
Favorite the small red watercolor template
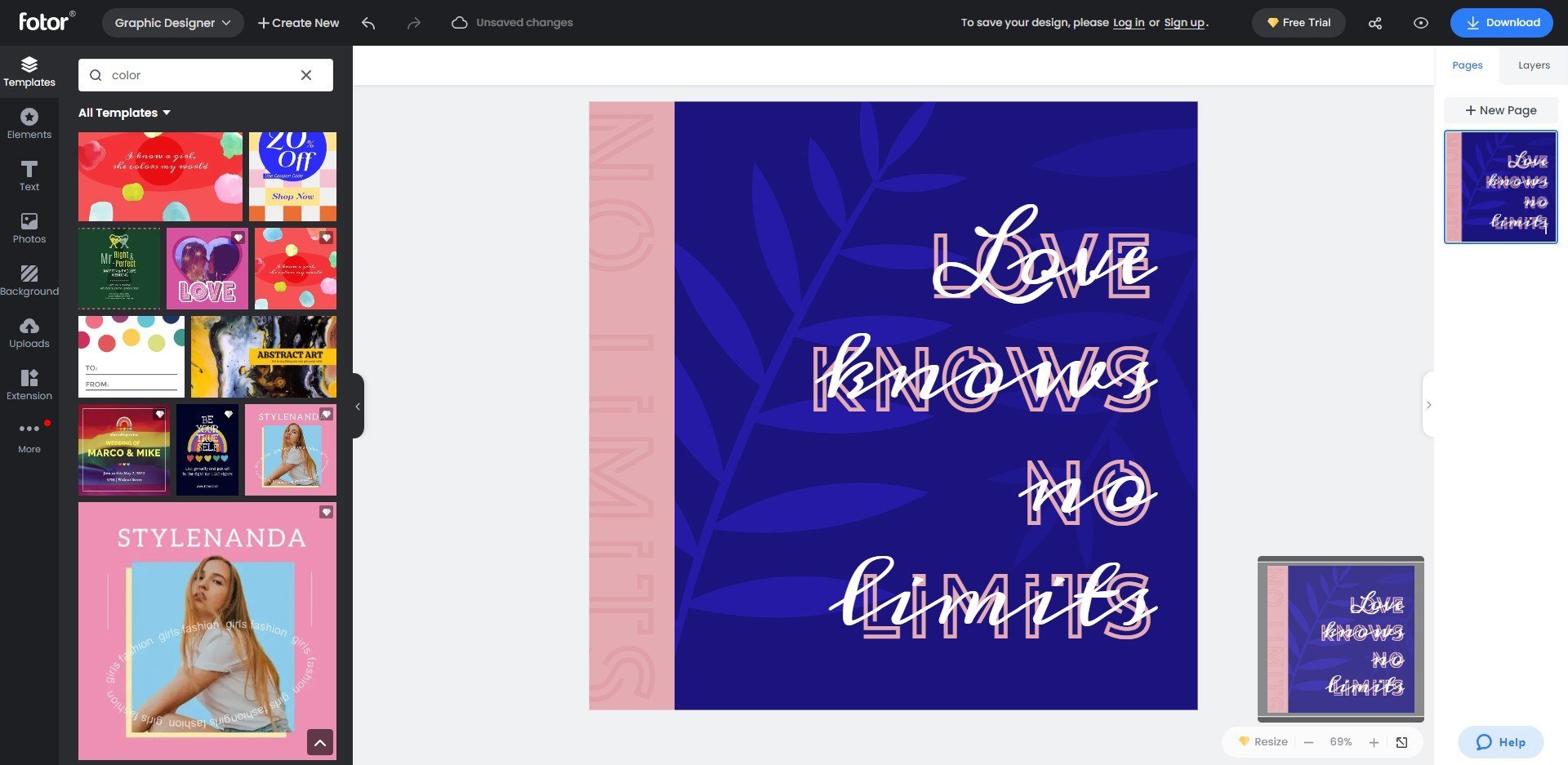click(326, 238)
